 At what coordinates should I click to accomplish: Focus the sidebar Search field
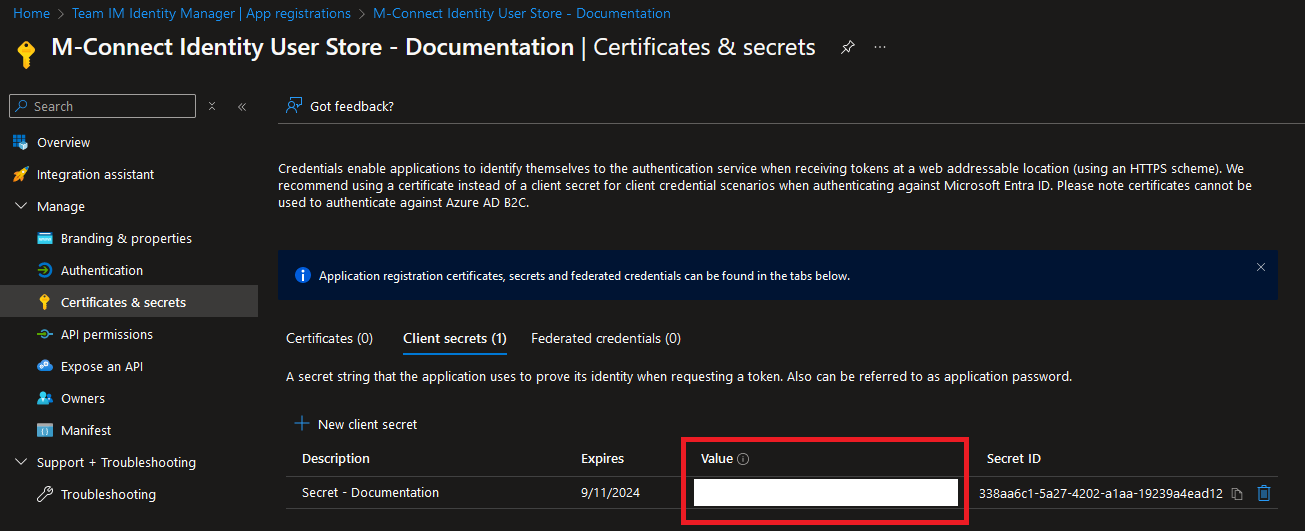coord(102,106)
